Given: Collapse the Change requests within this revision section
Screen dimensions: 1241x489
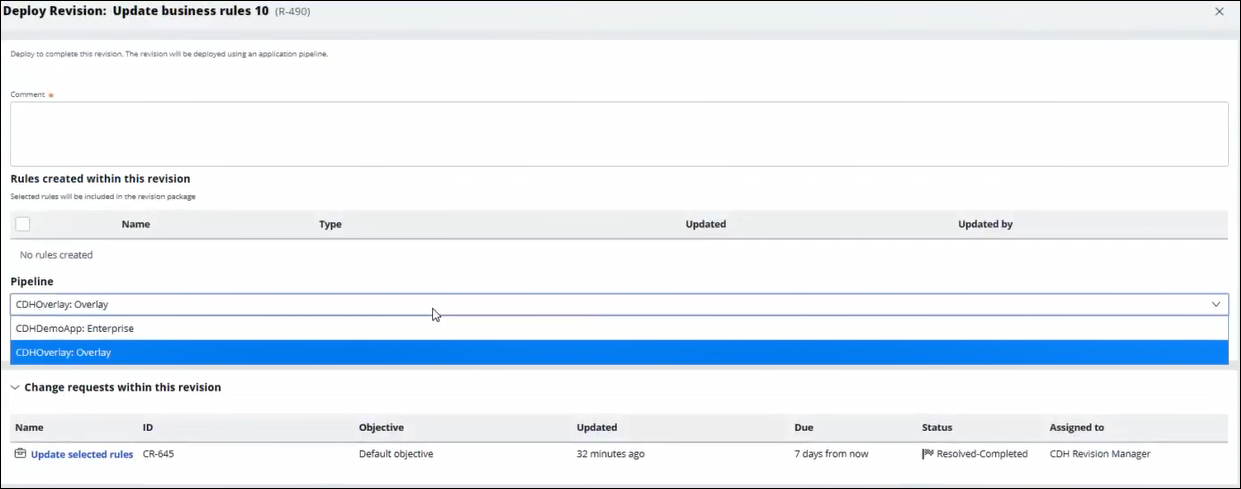Looking at the screenshot, I should pyautogui.click(x=15, y=387).
